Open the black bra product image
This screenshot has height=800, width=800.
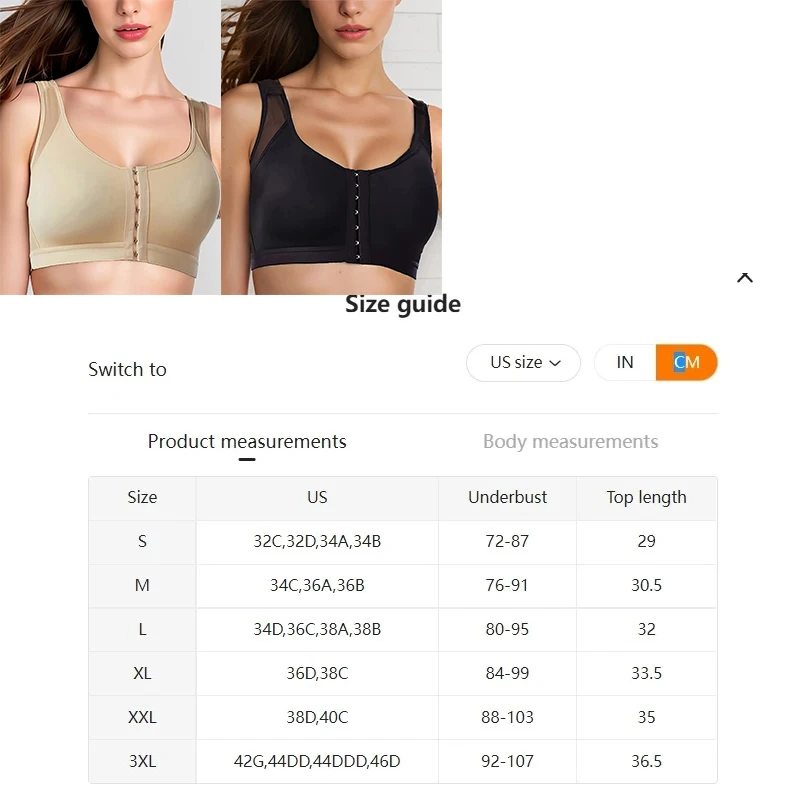pyautogui.click(x=332, y=147)
